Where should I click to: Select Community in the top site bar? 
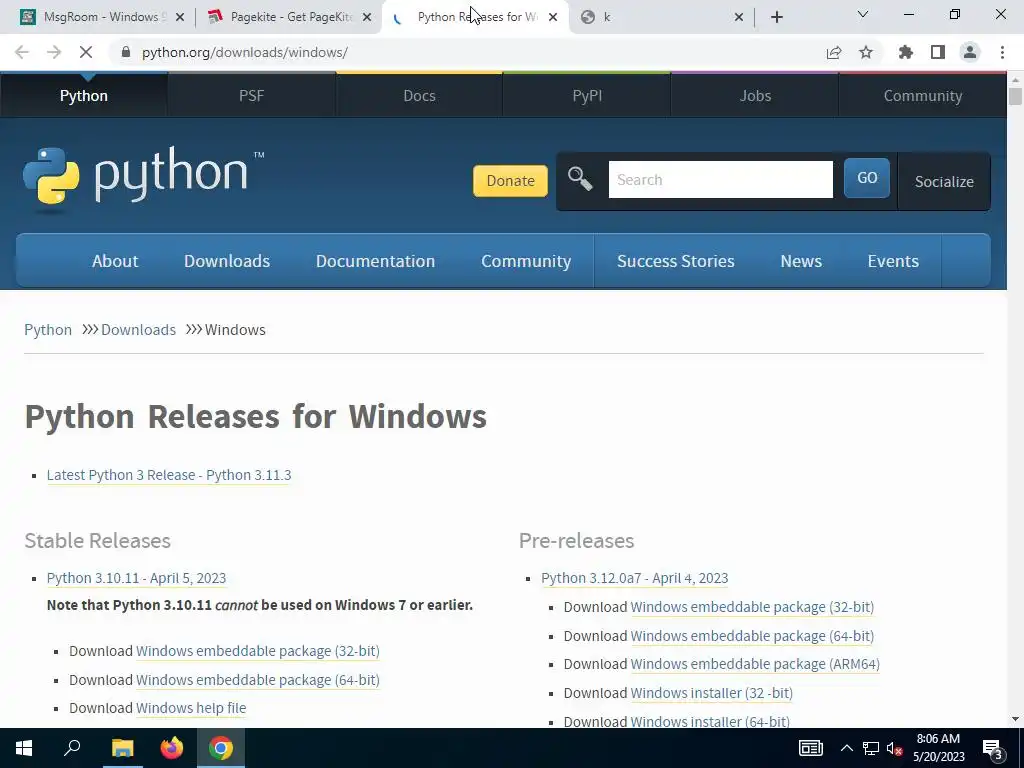(x=923, y=95)
